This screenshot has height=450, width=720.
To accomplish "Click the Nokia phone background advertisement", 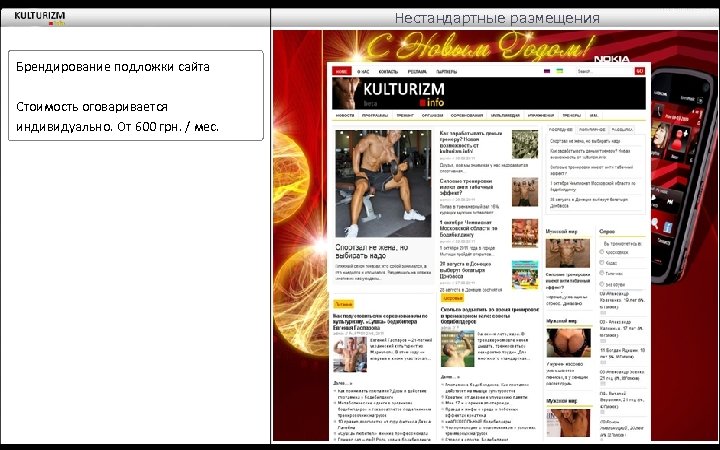I will (684, 174).
